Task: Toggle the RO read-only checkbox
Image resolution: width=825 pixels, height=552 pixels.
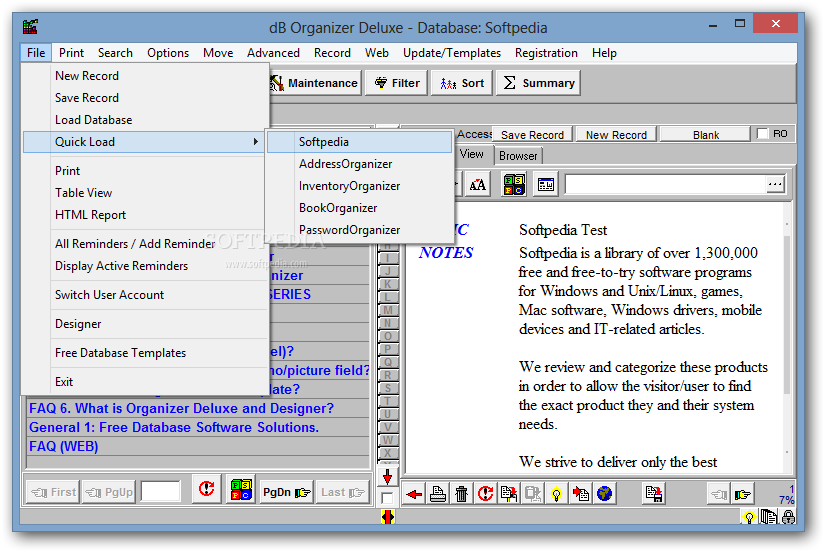Action: pyautogui.click(x=762, y=134)
